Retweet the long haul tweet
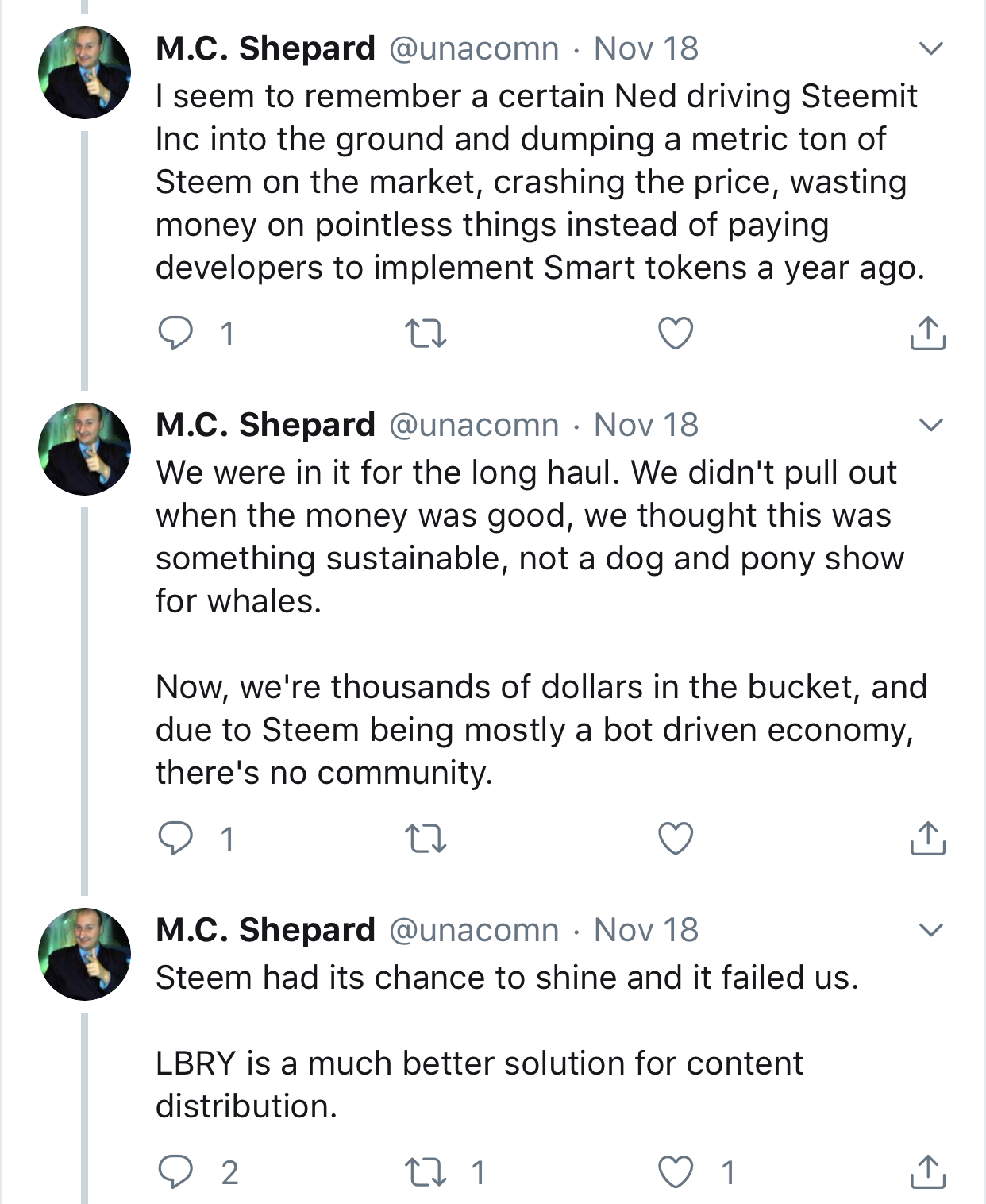Image resolution: width=986 pixels, height=1204 pixels. click(426, 839)
